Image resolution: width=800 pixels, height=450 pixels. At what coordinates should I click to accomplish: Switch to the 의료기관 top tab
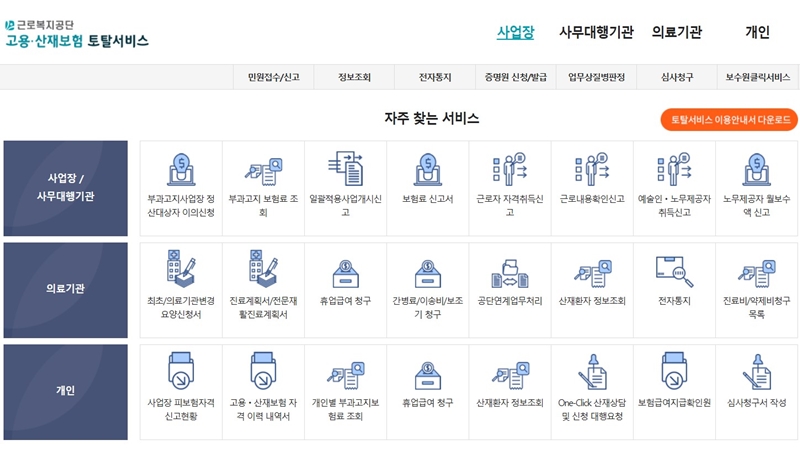click(677, 32)
